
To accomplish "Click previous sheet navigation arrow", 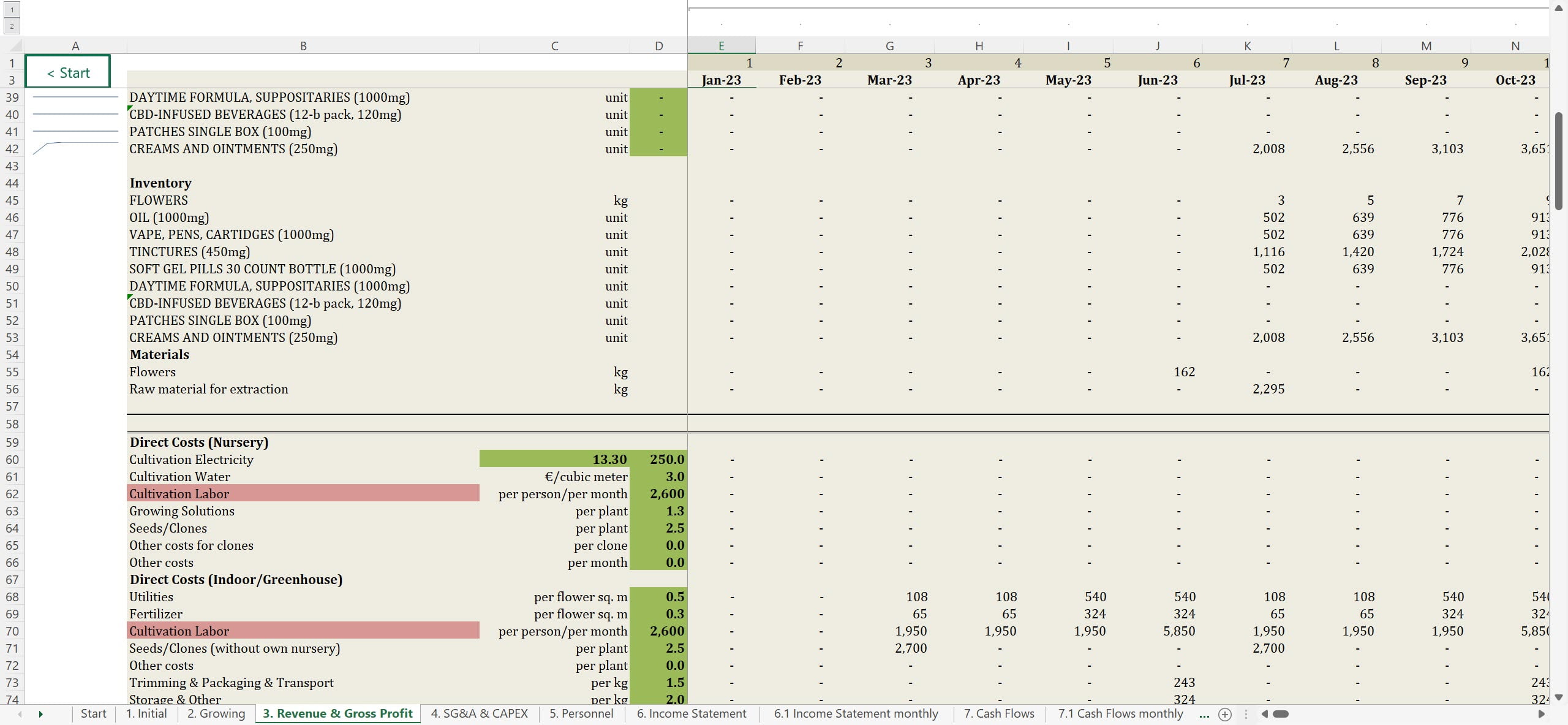I will pos(20,714).
